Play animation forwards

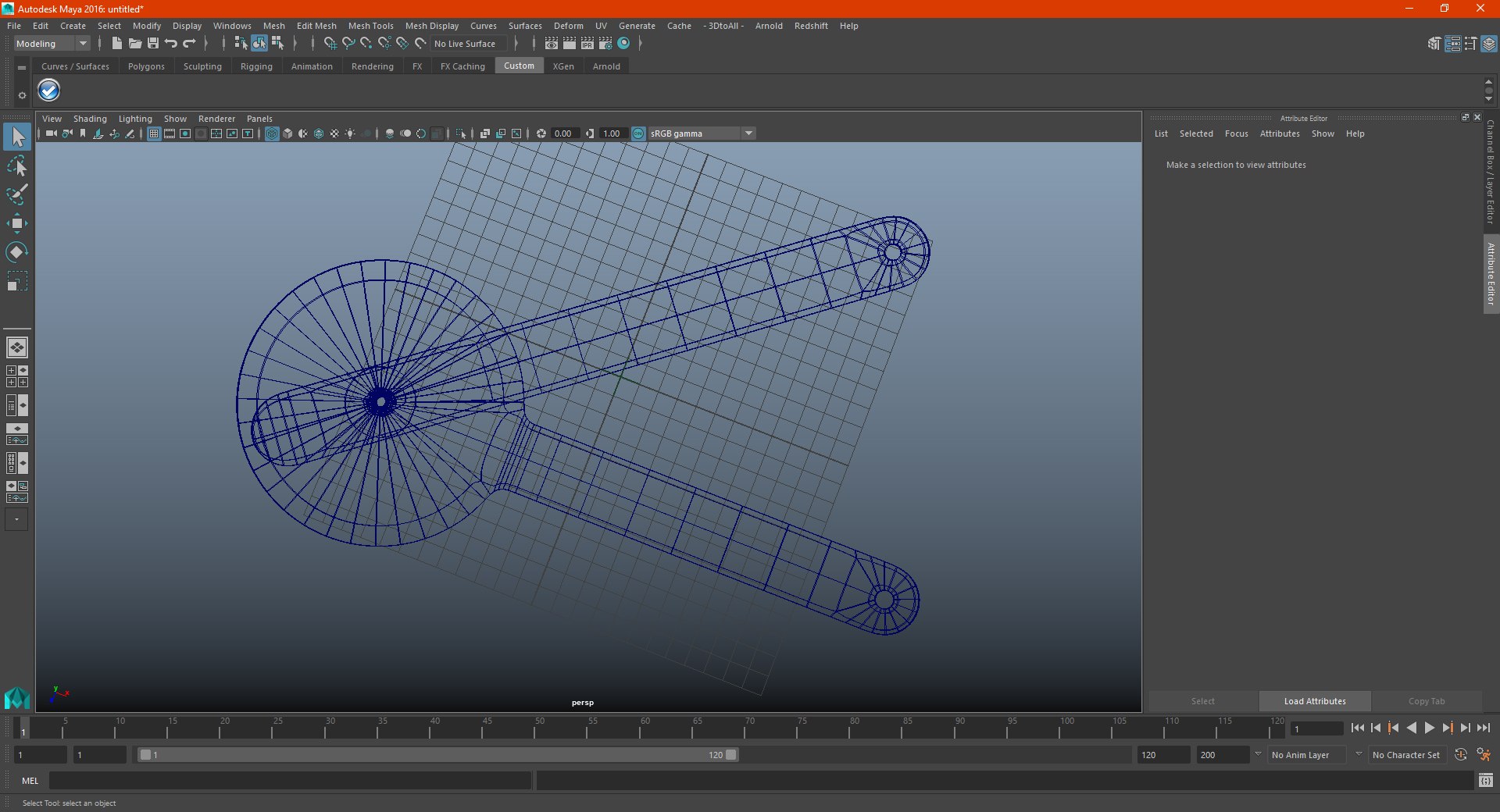pos(1429,728)
